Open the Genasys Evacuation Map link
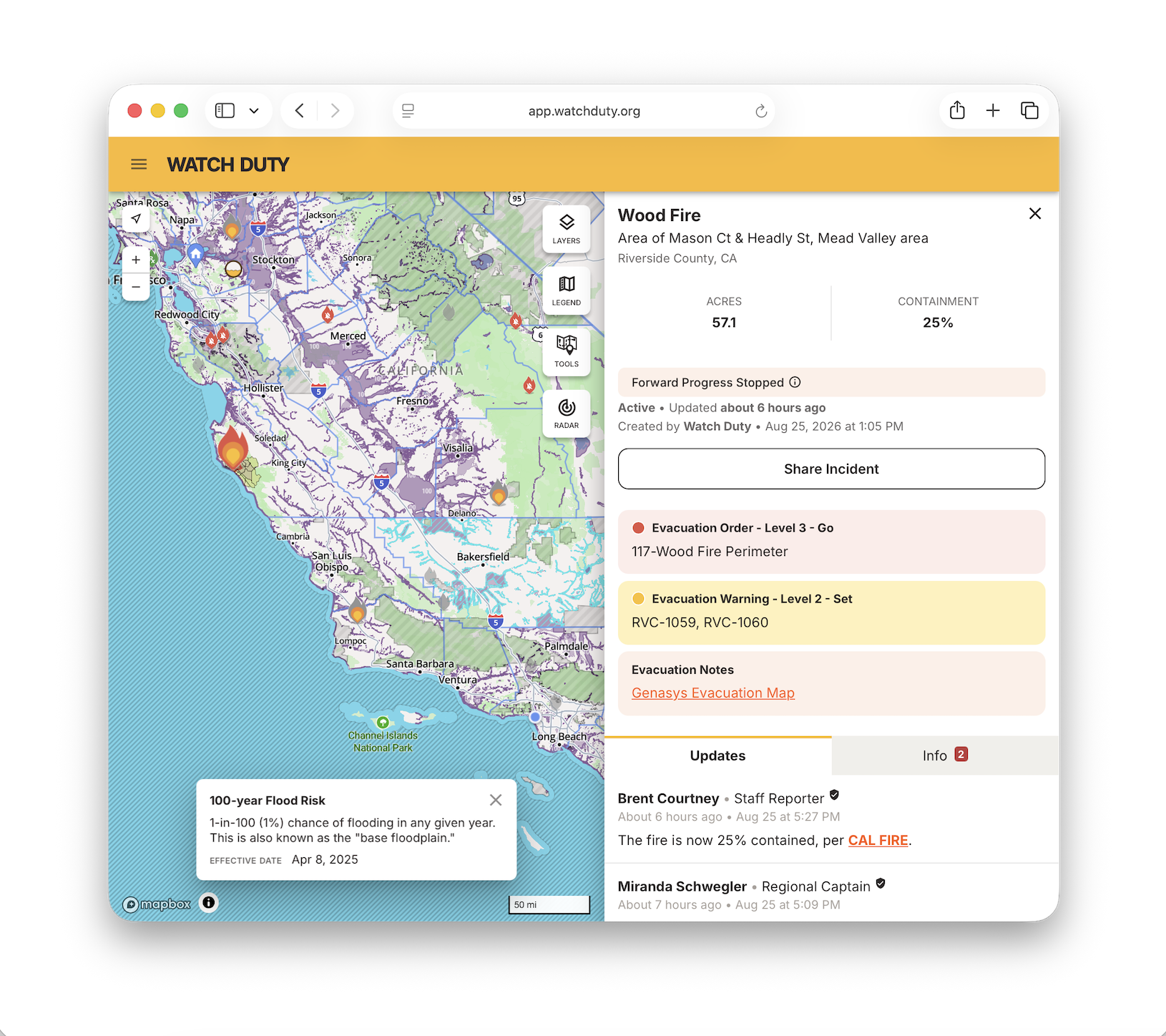Screen dimensions: 1166x1036 (x=713, y=693)
